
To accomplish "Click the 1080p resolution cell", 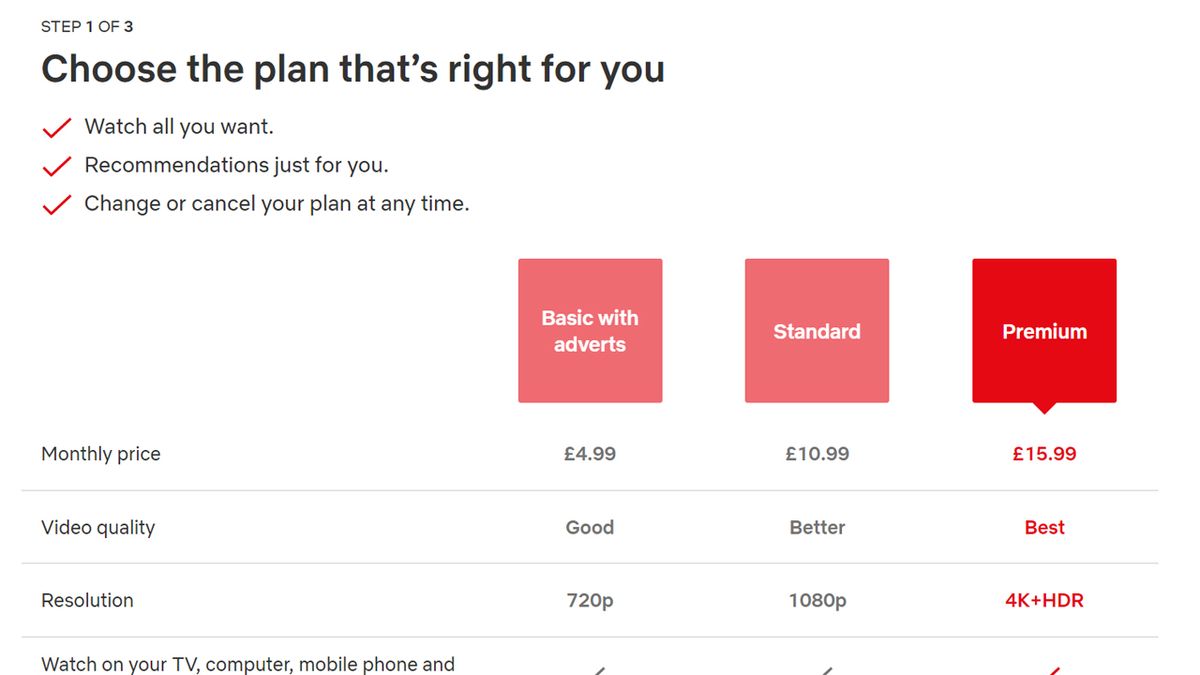I will click(x=817, y=600).
